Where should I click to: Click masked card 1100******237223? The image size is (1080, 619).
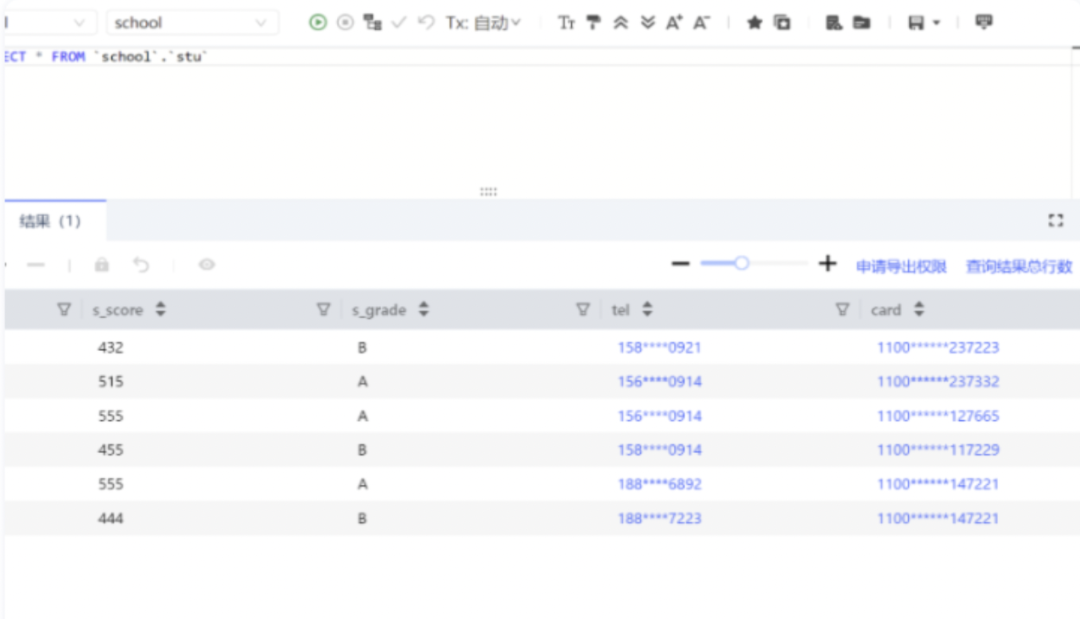pos(937,348)
